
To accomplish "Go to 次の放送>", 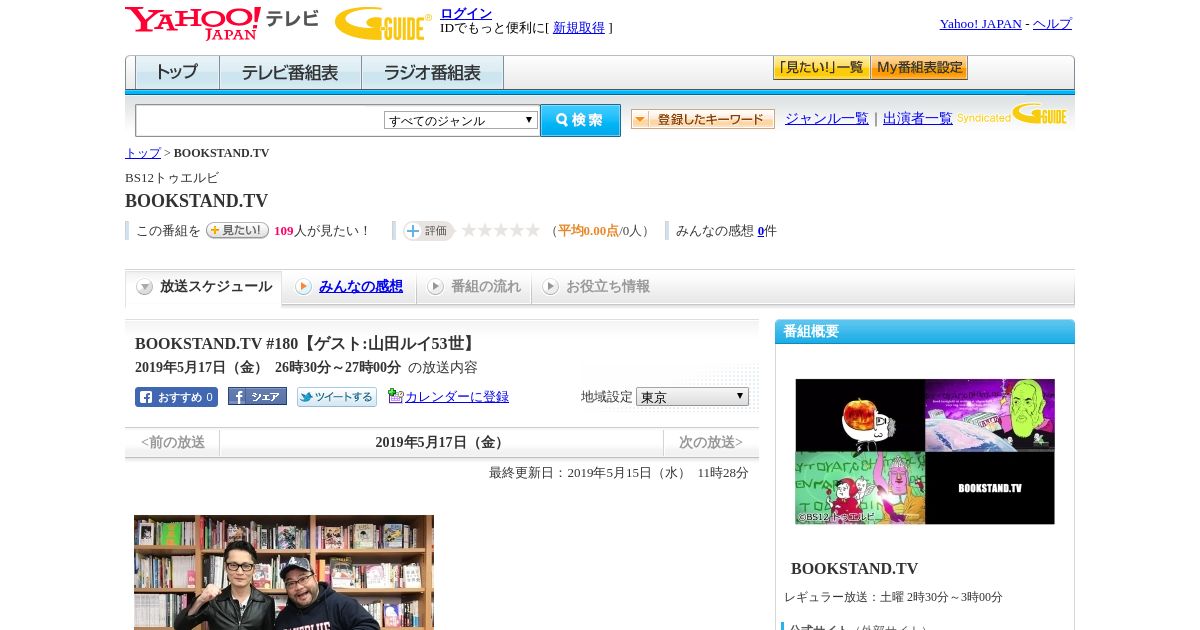I will 711,442.
